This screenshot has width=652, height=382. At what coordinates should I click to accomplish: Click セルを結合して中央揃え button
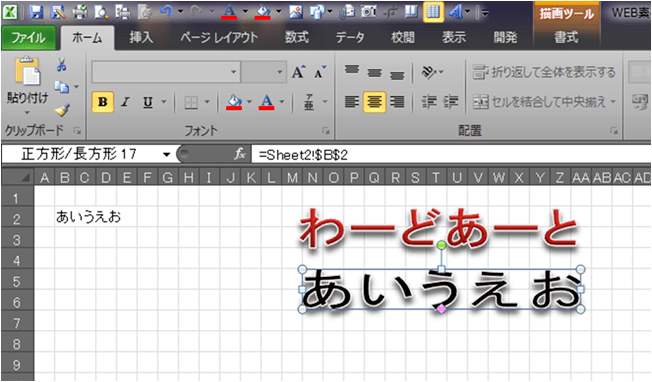(x=544, y=102)
